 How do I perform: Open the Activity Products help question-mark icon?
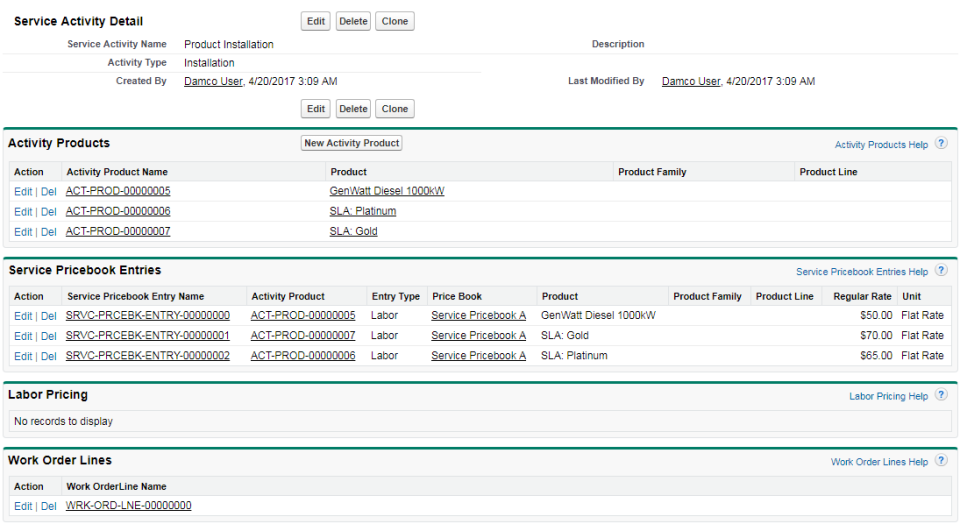(942, 143)
